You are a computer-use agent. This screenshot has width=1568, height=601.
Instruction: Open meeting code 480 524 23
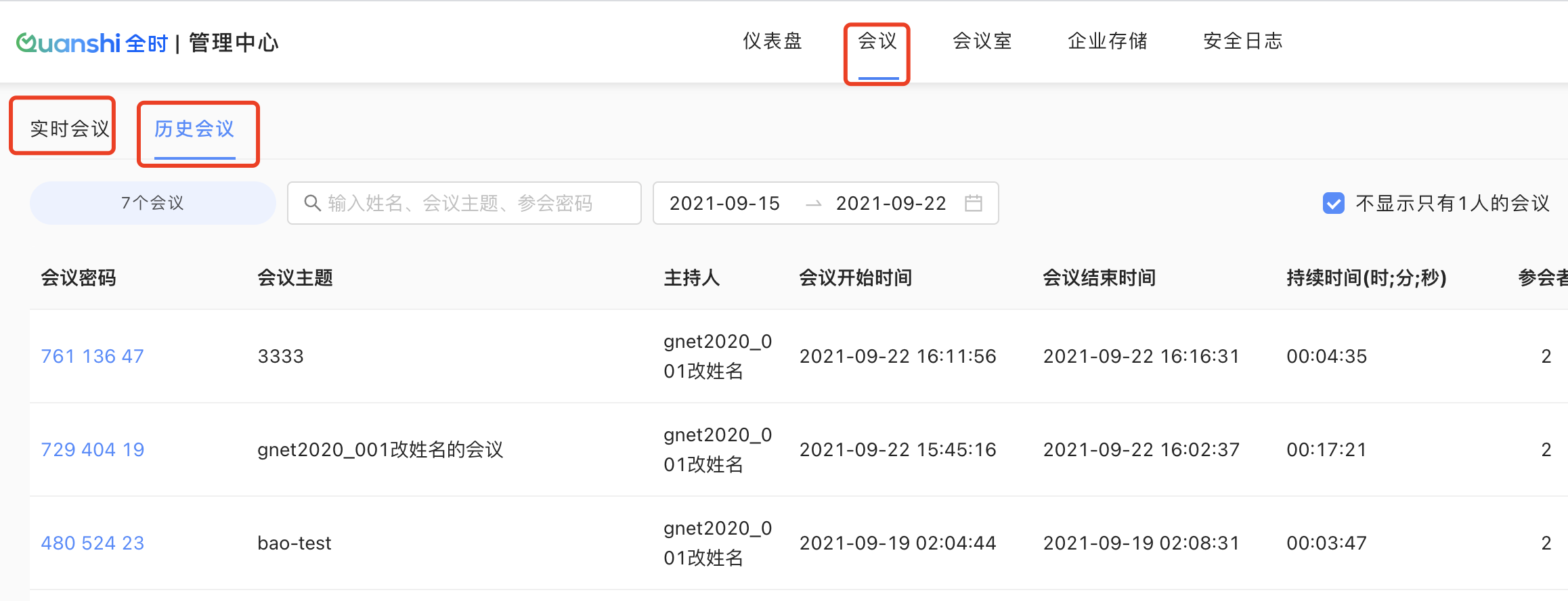pos(93,543)
